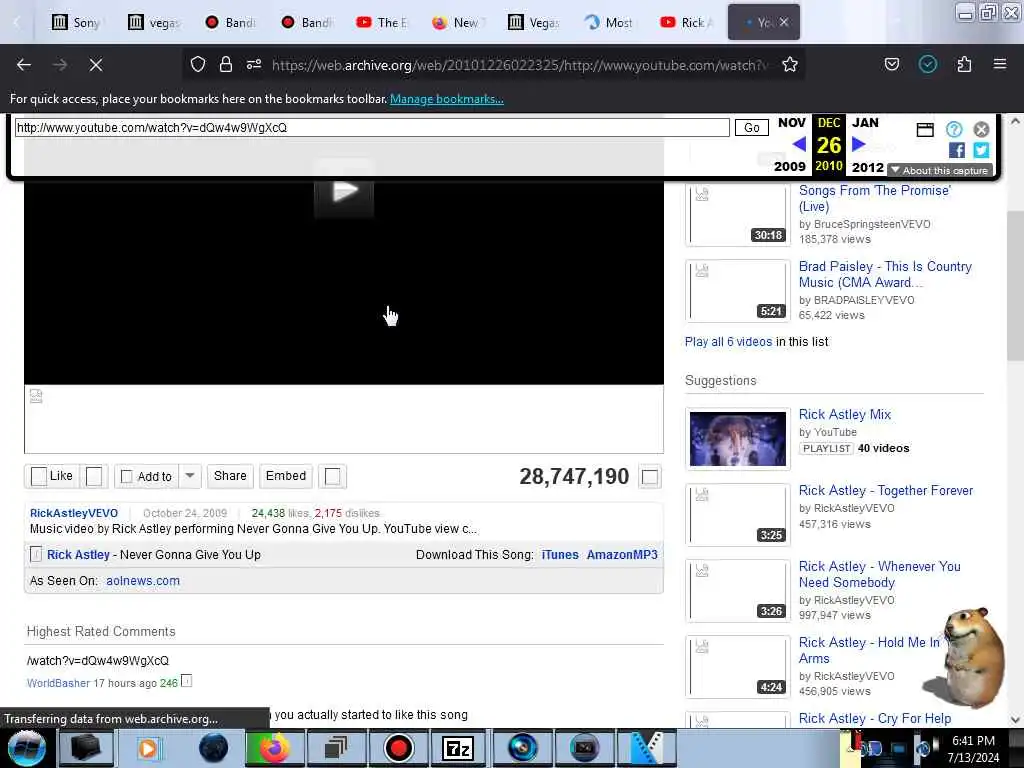Open the Extensions puzzle icon
The image size is (1024, 768).
click(964, 64)
